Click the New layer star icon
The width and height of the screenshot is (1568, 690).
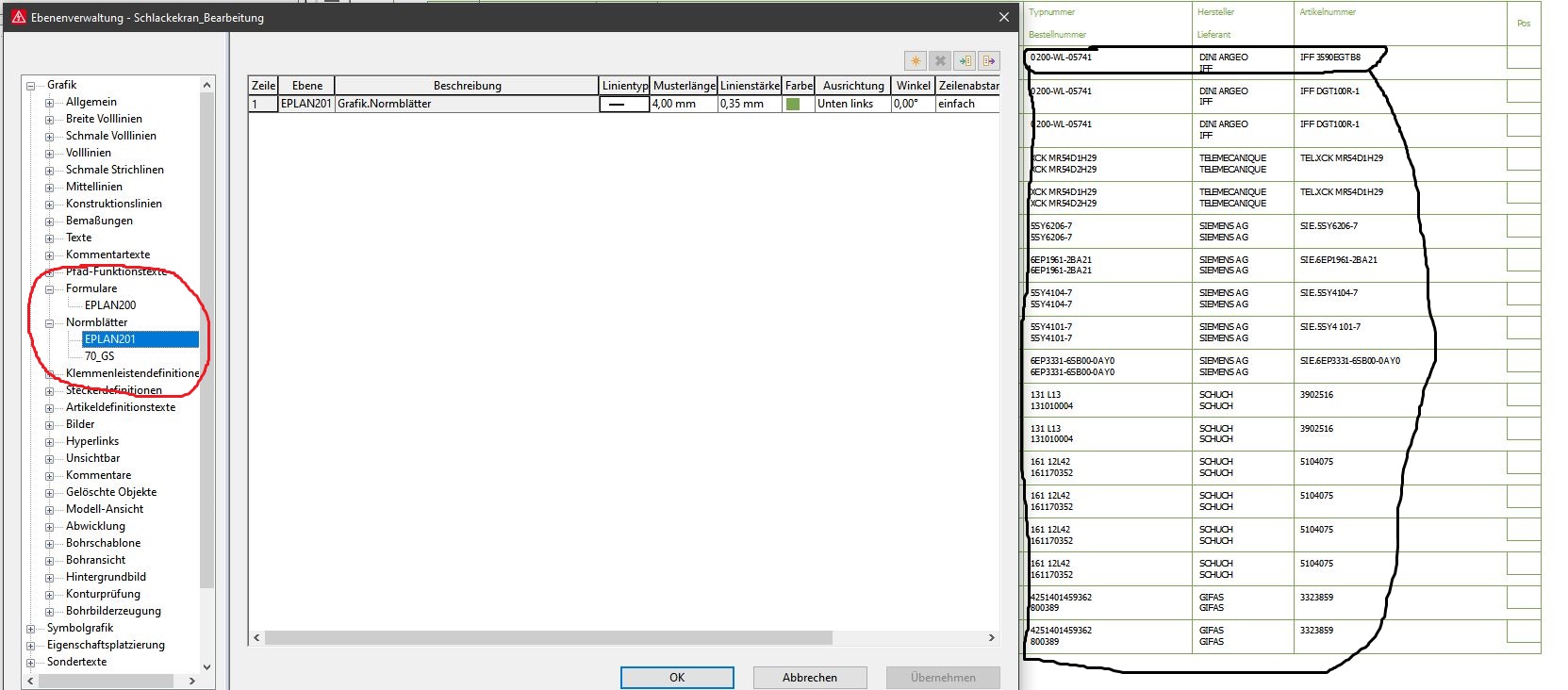916,60
